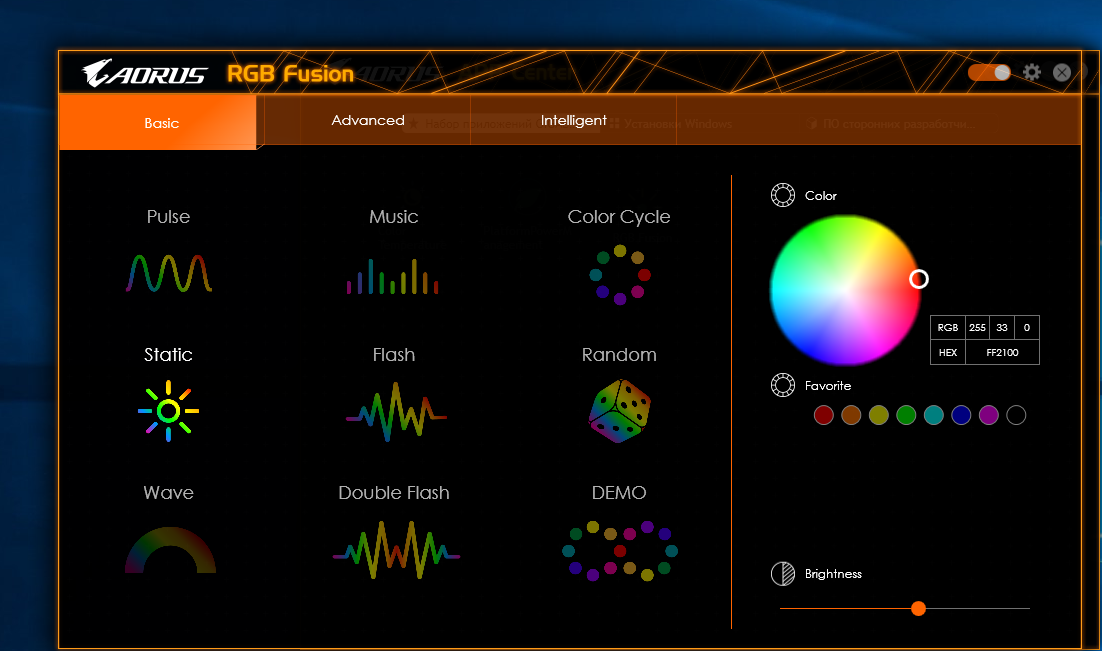1102x651 pixels.
Task: Click the DEMO label
Action: click(618, 492)
